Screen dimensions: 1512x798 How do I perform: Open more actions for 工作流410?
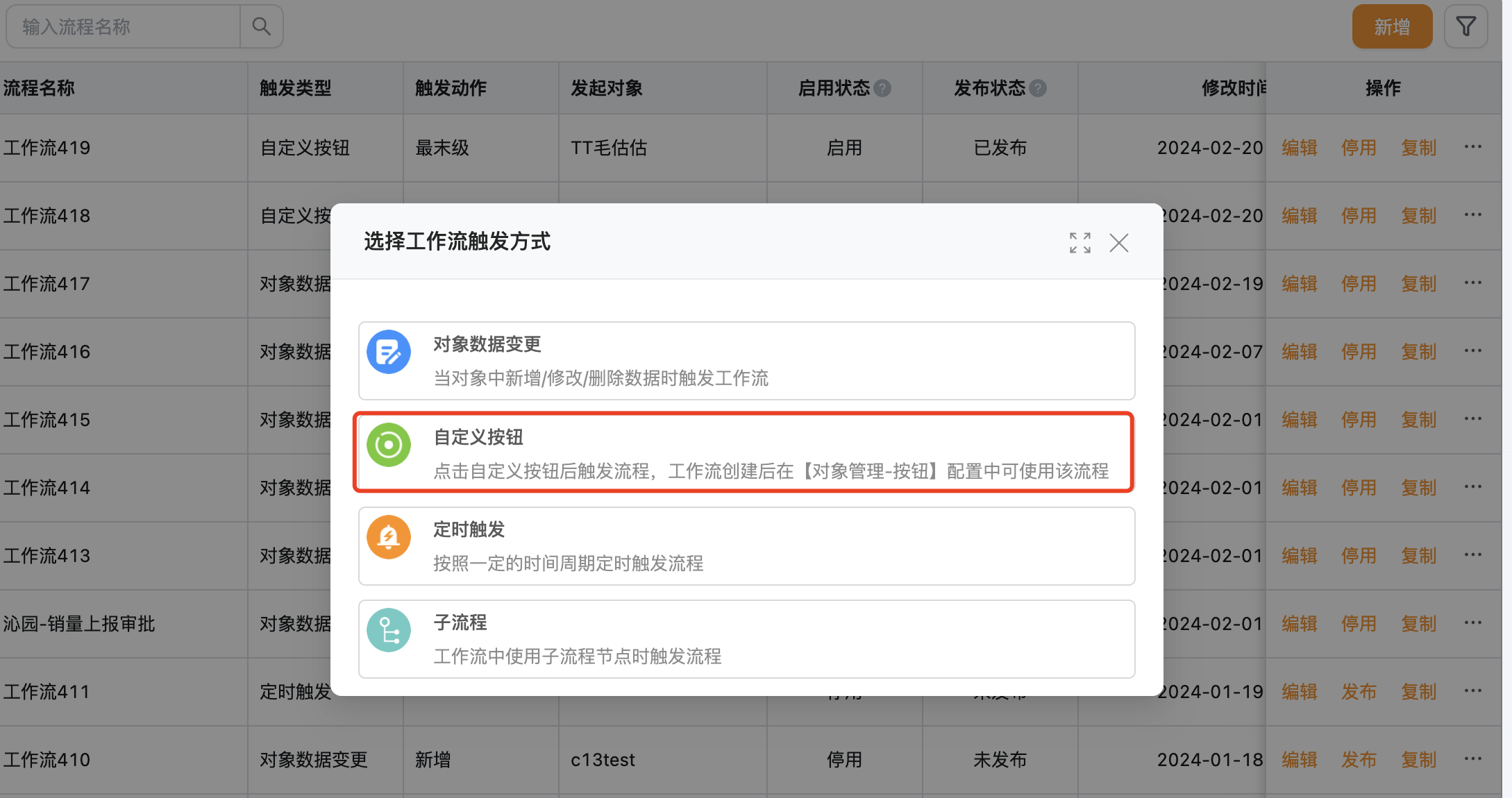(x=1473, y=759)
